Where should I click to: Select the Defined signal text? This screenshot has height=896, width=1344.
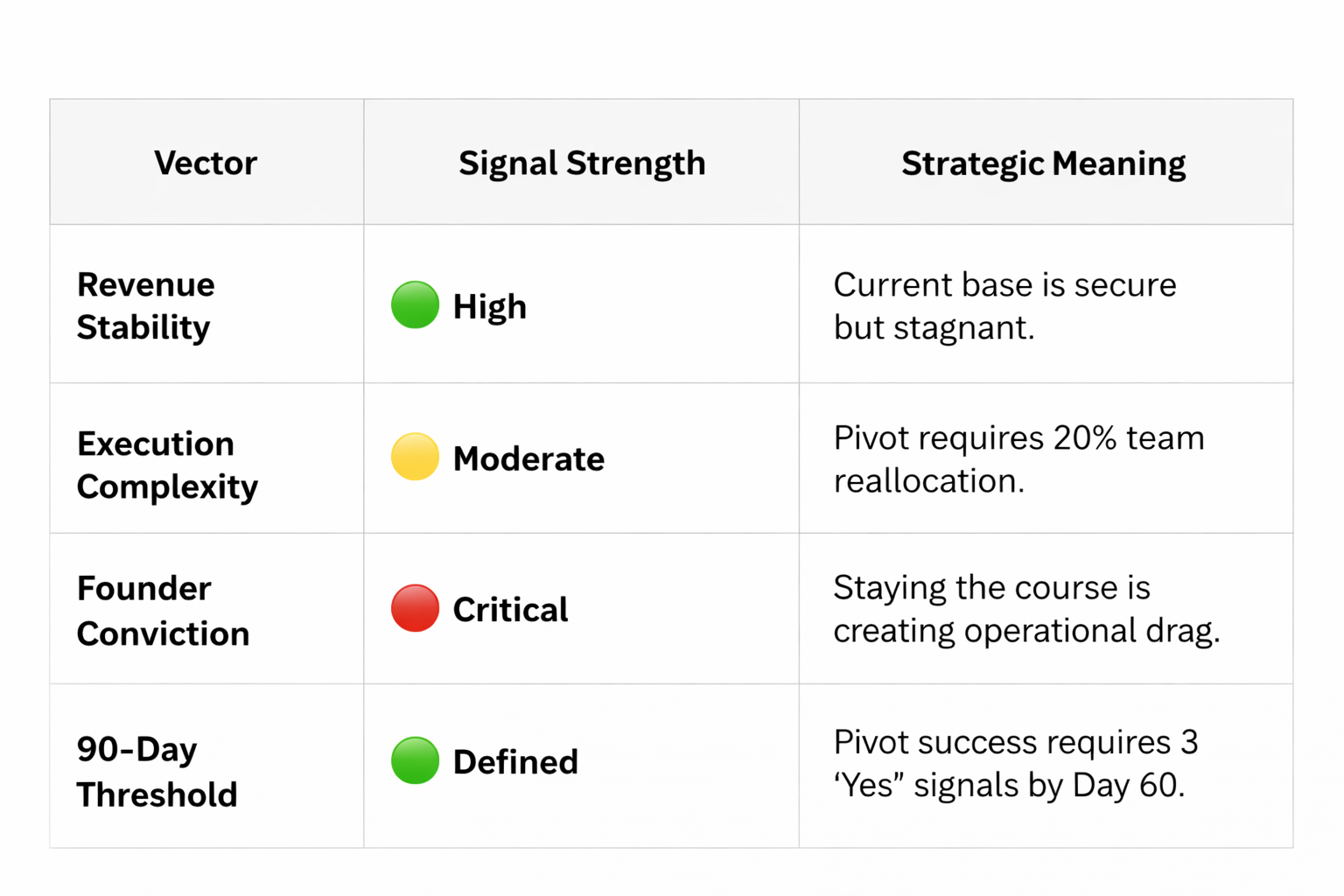click(515, 762)
